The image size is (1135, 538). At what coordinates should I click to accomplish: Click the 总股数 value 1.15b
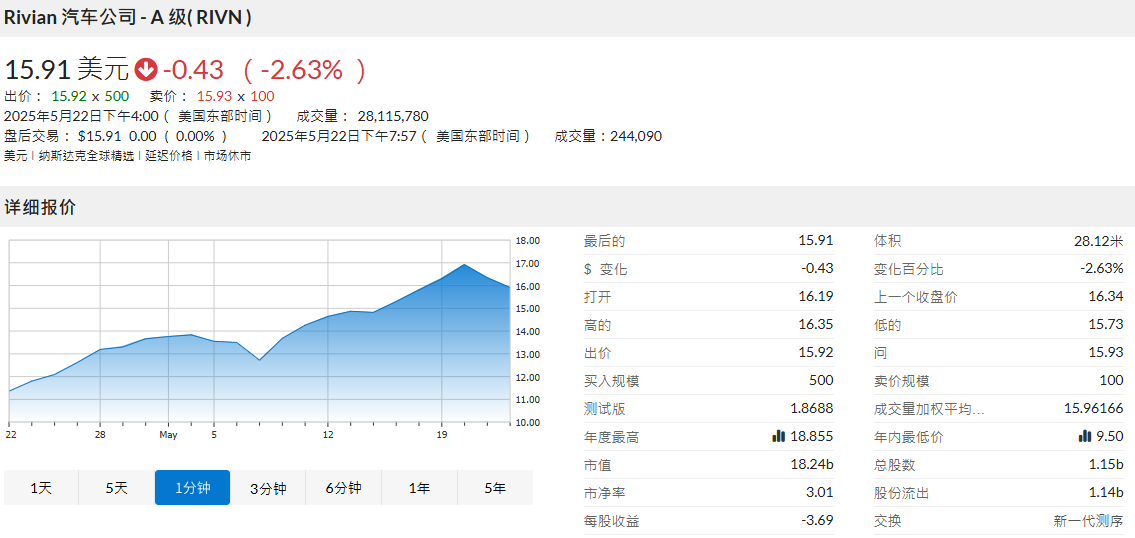pos(1106,465)
